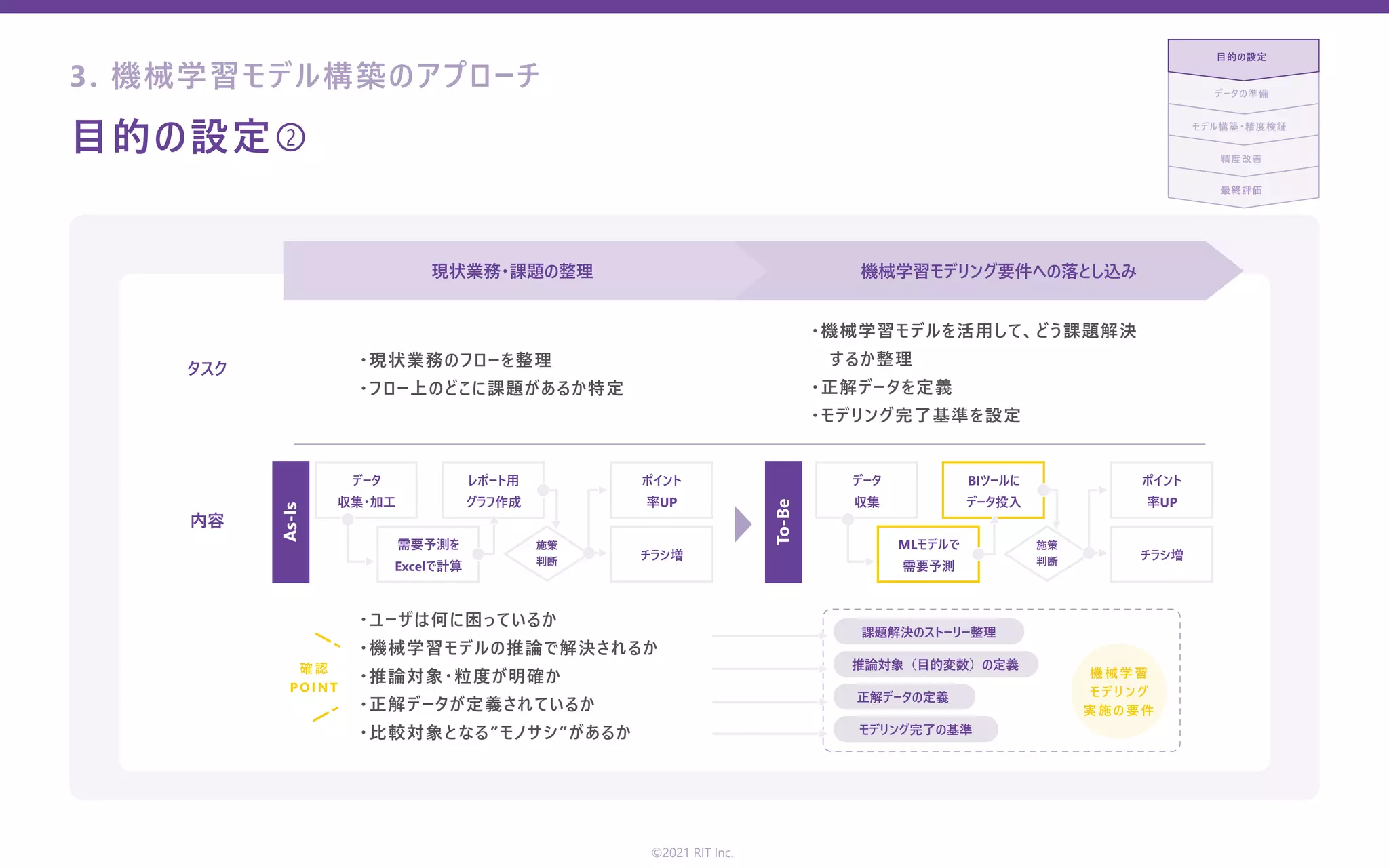This screenshot has height=868, width=1389.
Task: Click the text 正解データが定義されているか
Action: tap(482, 705)
